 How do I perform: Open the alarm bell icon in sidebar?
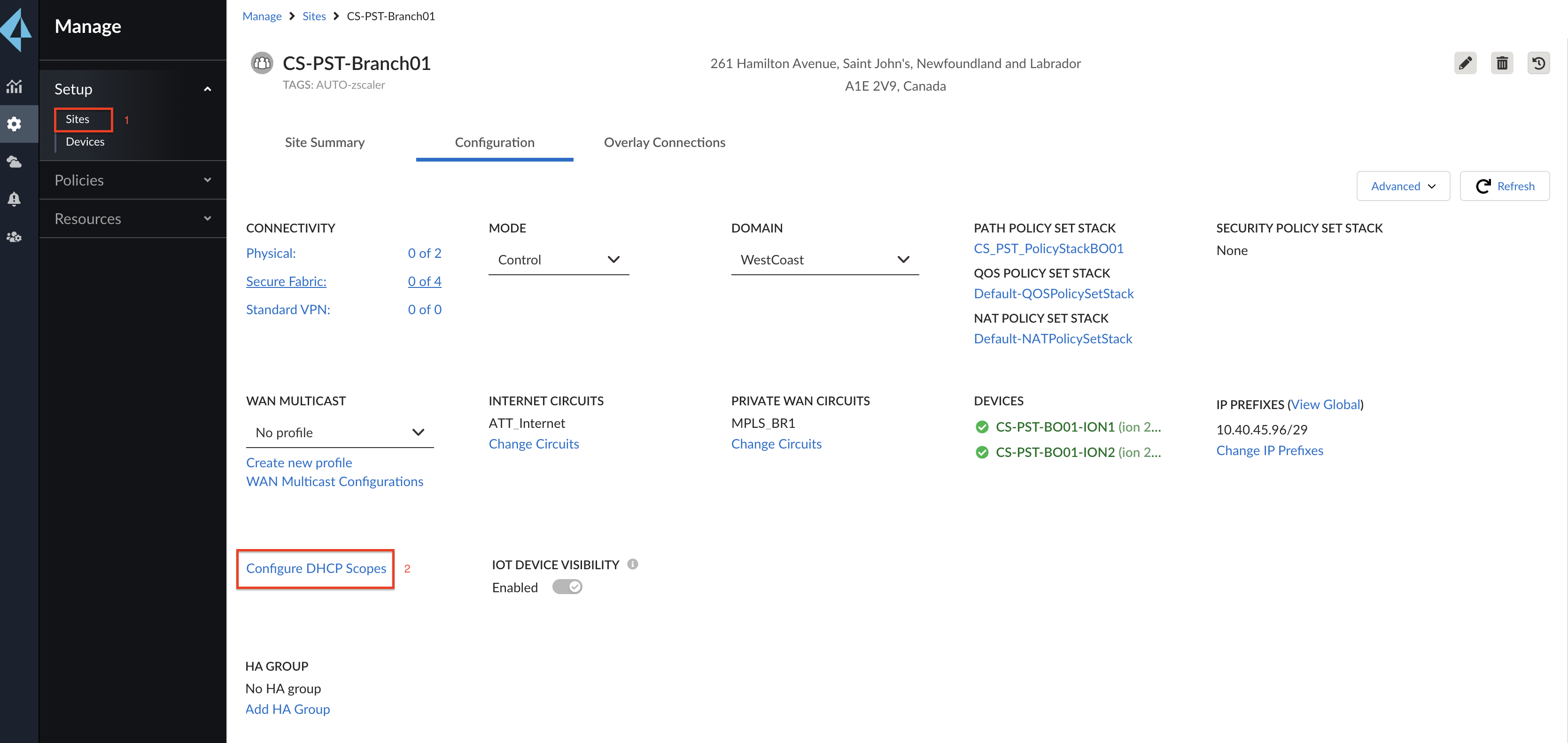tap(14, 199)
